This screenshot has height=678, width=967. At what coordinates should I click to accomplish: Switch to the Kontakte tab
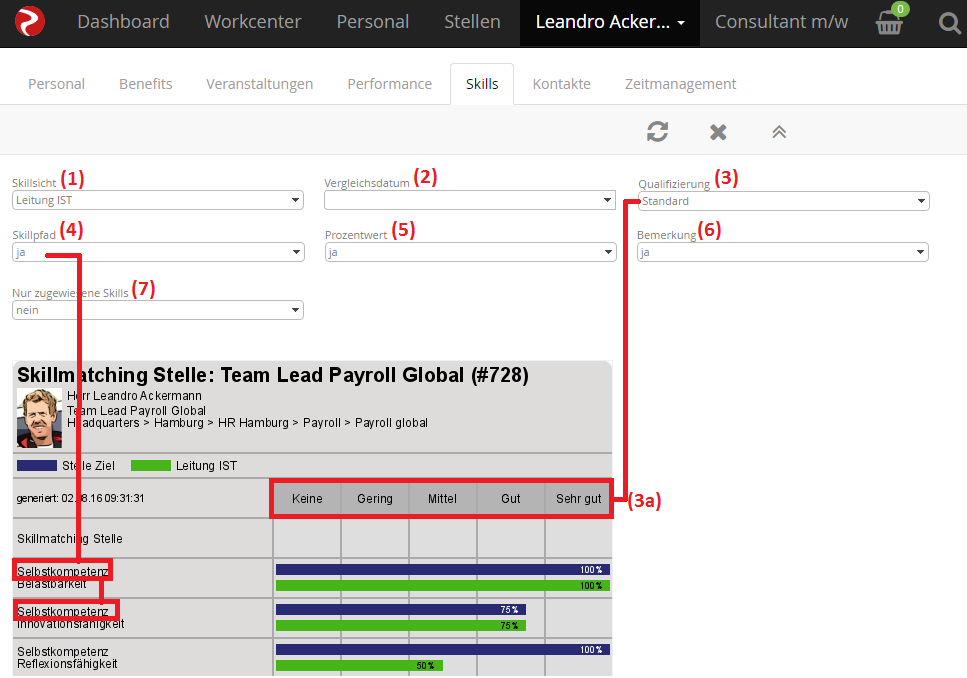pyautogui.click(x=562, y=84)
